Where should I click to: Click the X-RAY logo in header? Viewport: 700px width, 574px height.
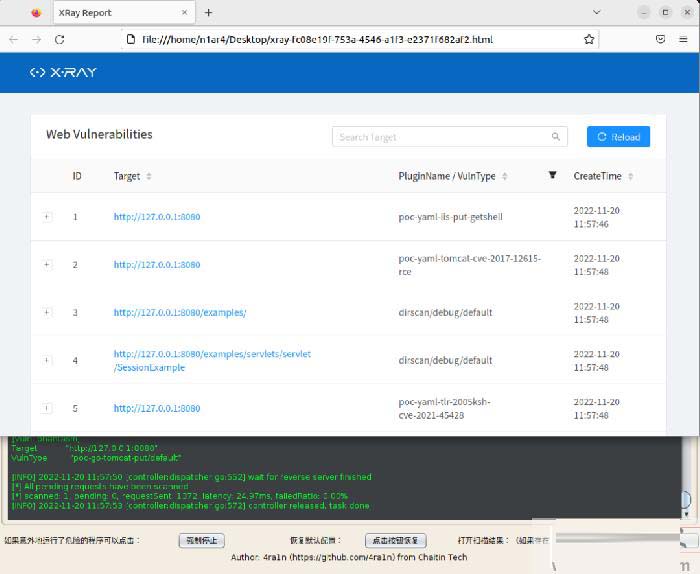coord(63,72)
